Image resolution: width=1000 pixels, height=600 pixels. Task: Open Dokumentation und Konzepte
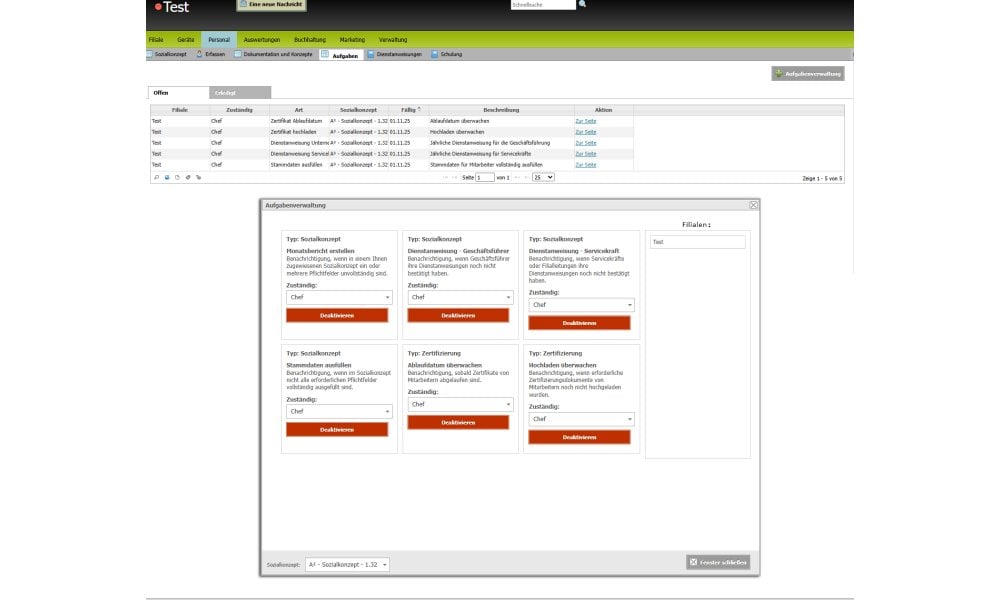click(274, 54)
